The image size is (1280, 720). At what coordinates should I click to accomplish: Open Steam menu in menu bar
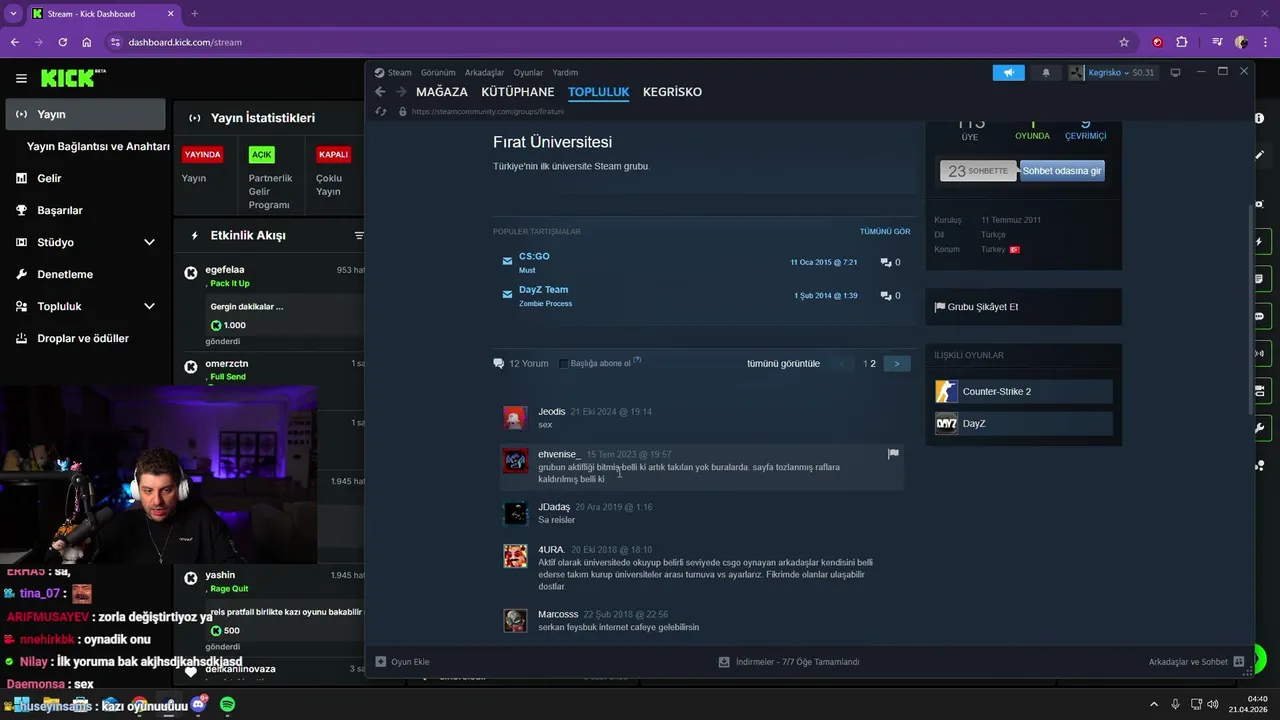click(393, 72)
